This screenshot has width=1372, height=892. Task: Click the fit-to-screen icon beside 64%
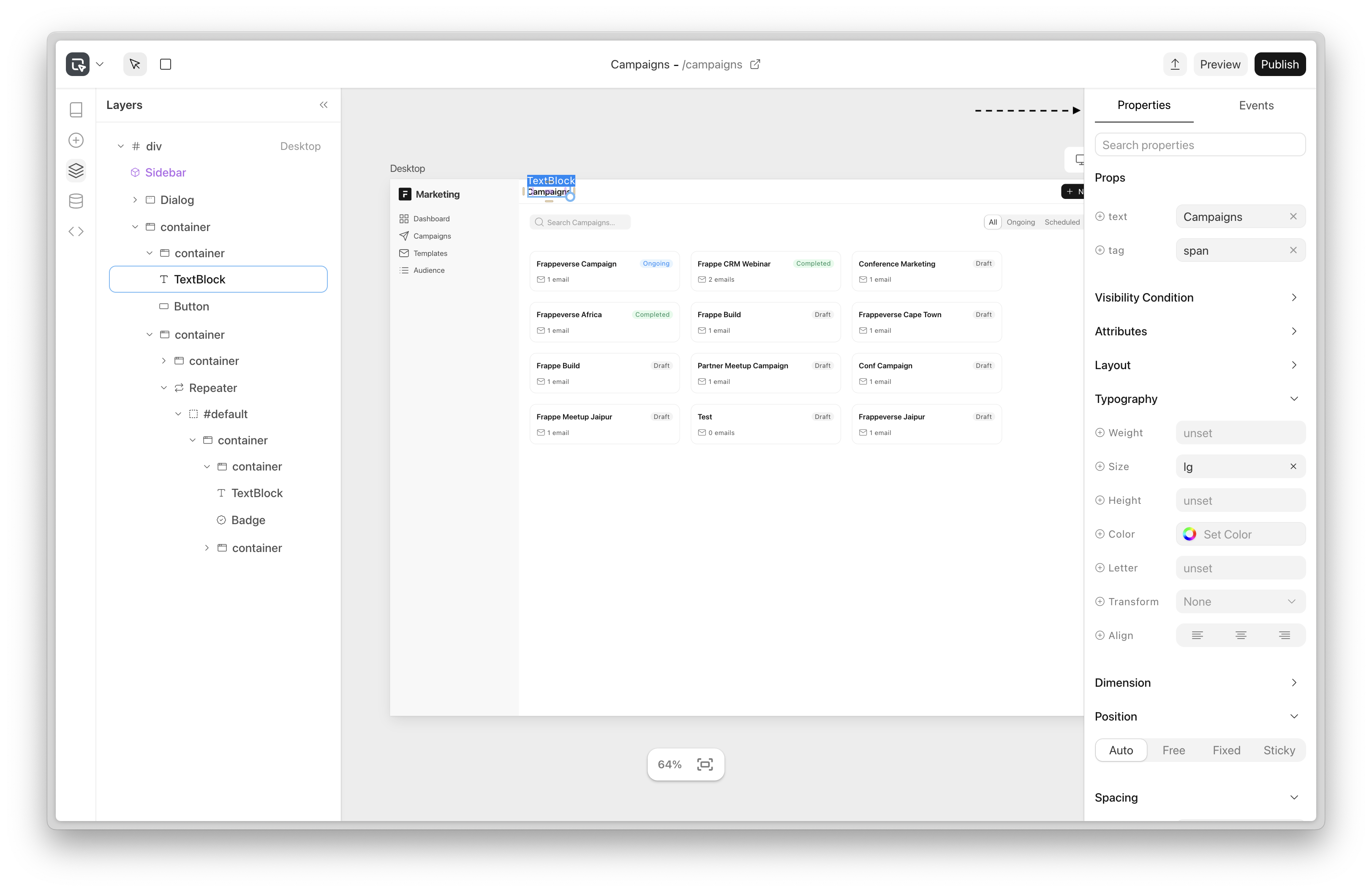(x=705, y=764)
